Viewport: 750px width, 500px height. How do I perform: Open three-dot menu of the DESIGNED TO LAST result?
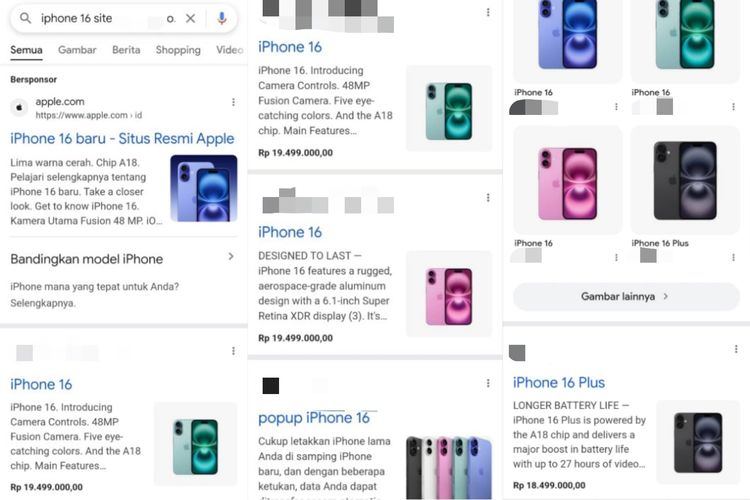coord(488,198)
